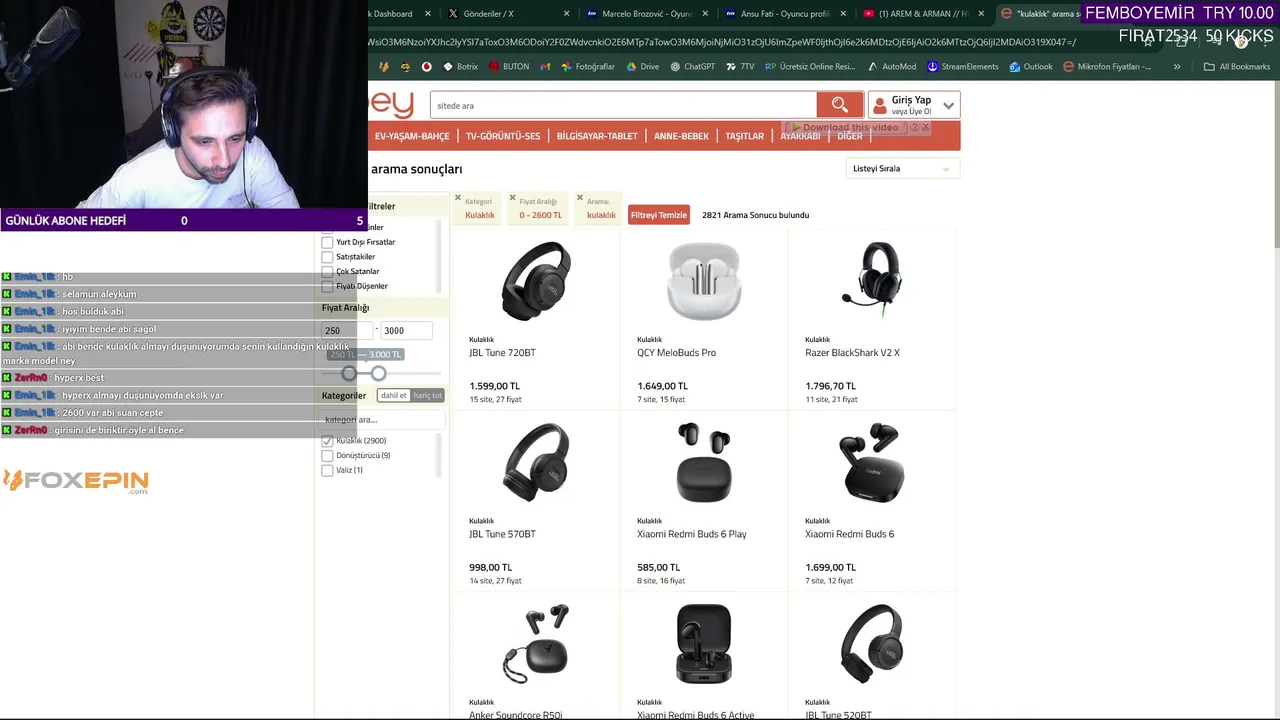Tick the Çok Satanlar checkbox
This screenshot has height=720, width=1280.
(x=327, y=271)
